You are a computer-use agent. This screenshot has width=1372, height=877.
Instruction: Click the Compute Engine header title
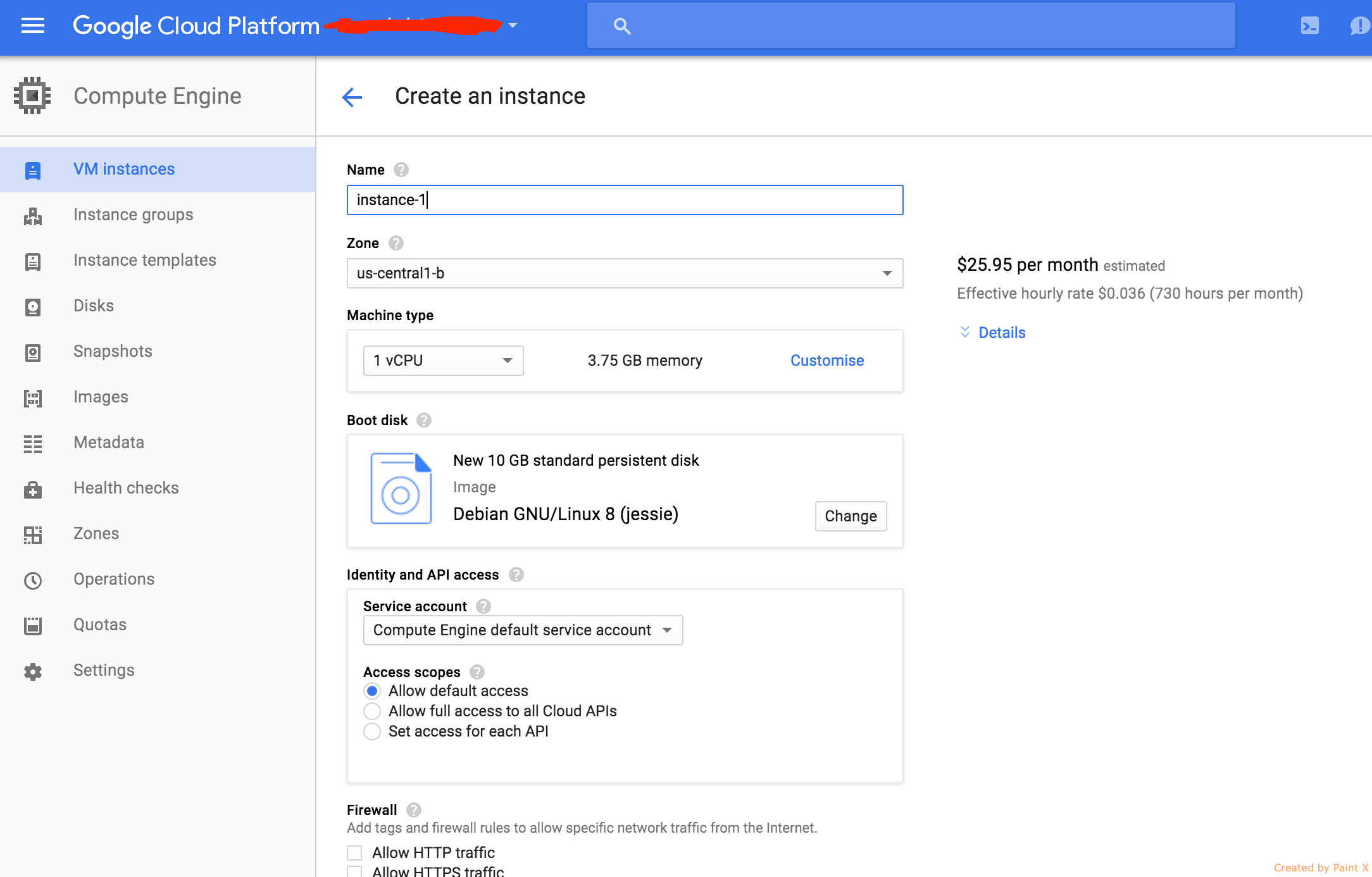[158, 96]
